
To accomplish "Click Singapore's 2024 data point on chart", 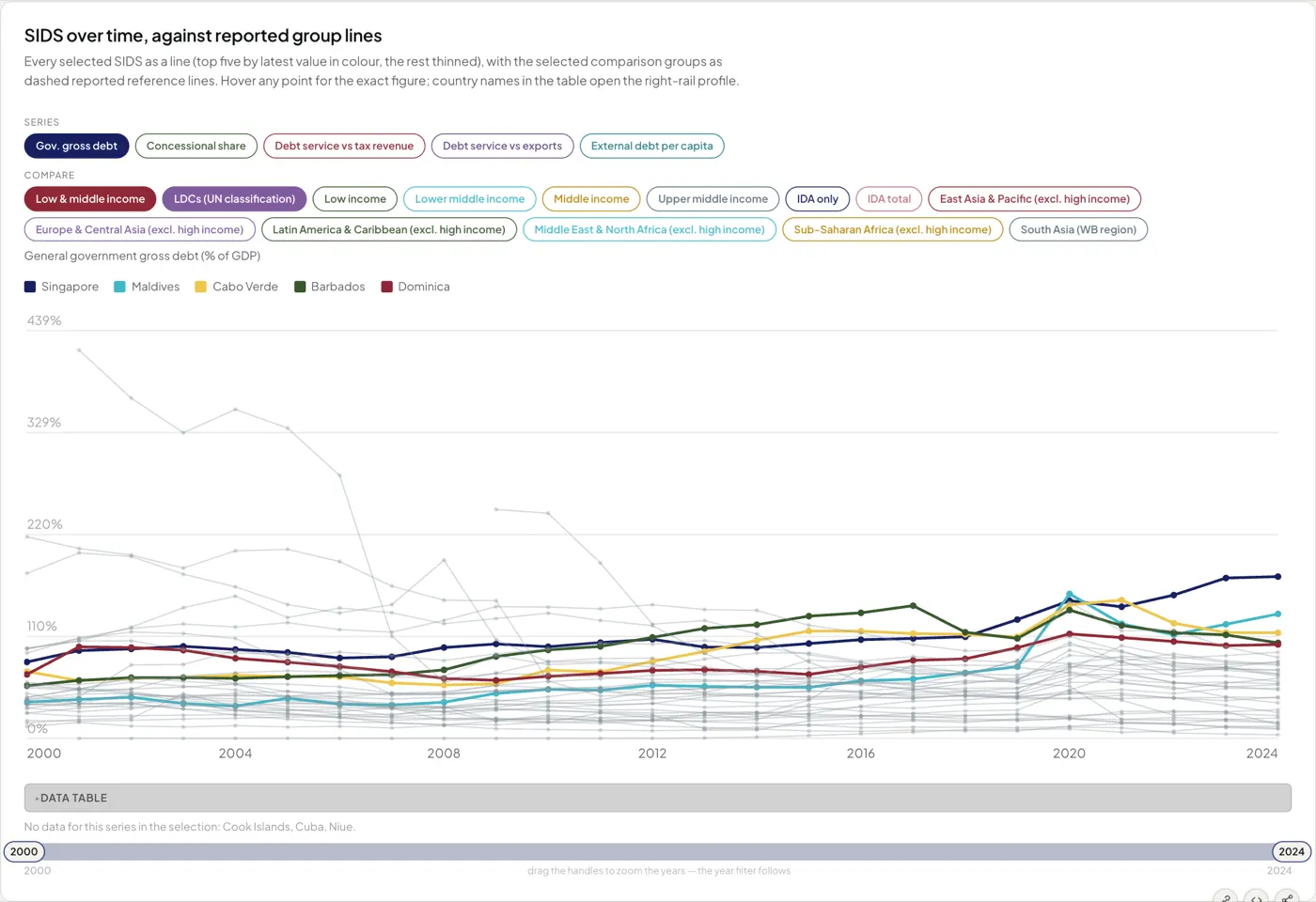I will (x=1277, y=577).
